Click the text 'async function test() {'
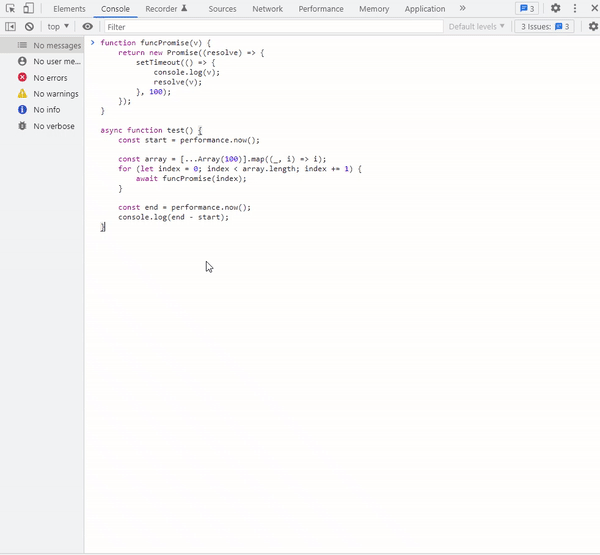This screenshot has height=555, width=600. point(151,131)
